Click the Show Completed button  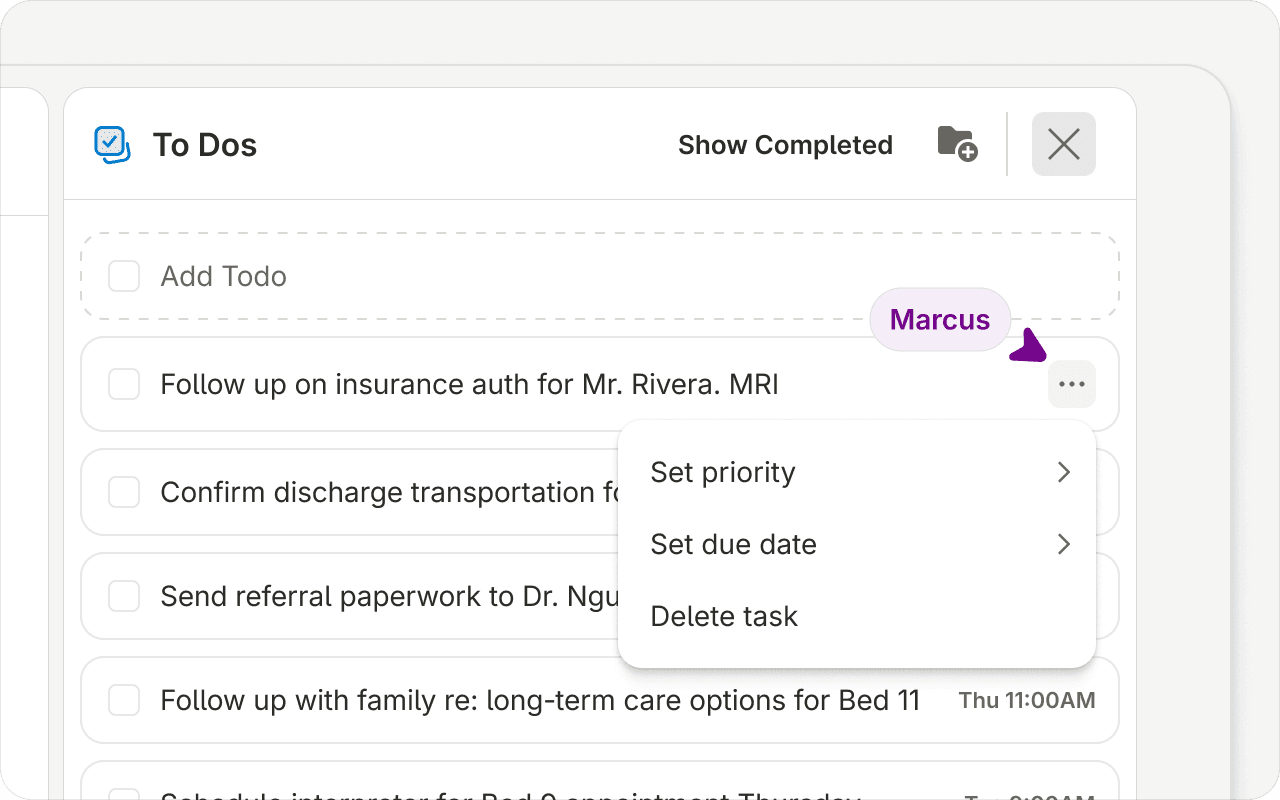785,145
